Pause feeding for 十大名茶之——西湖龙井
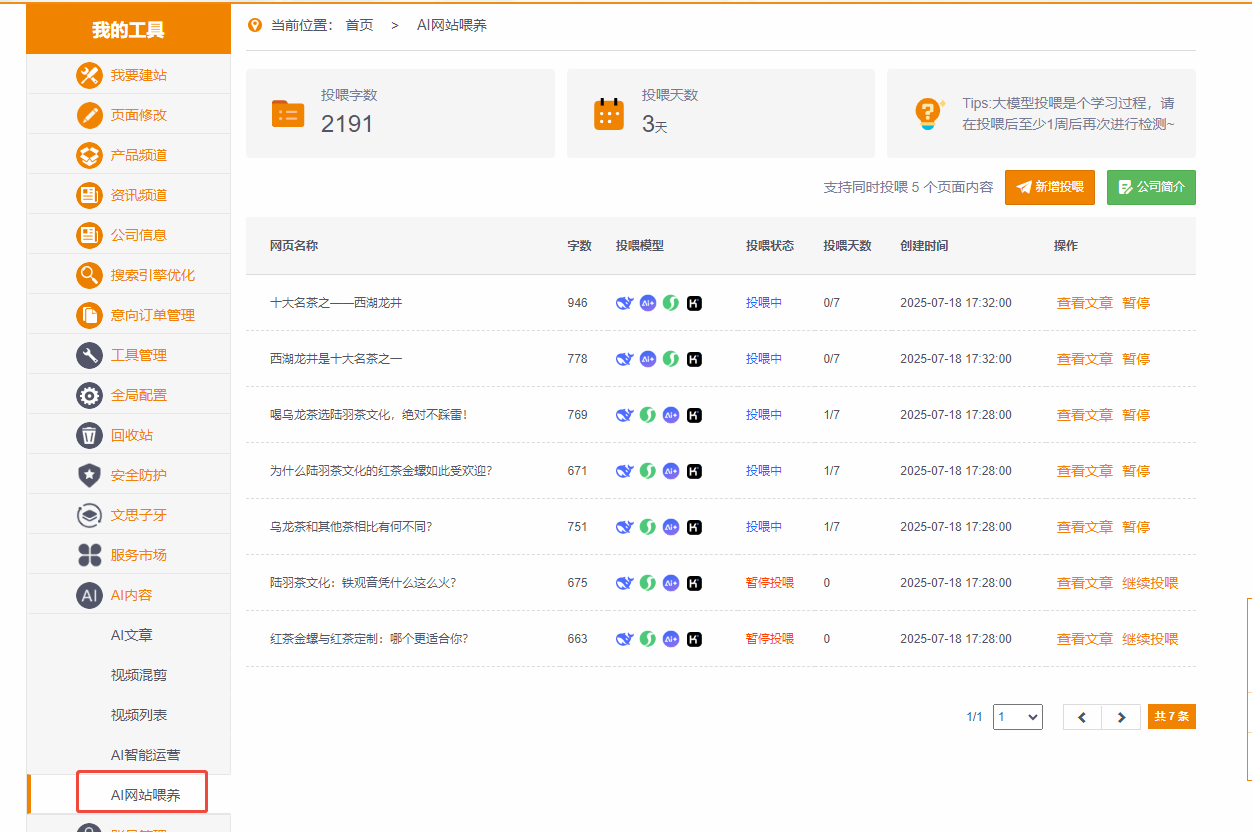Screen dimensions: 1252x832 tap(1136, 303)
